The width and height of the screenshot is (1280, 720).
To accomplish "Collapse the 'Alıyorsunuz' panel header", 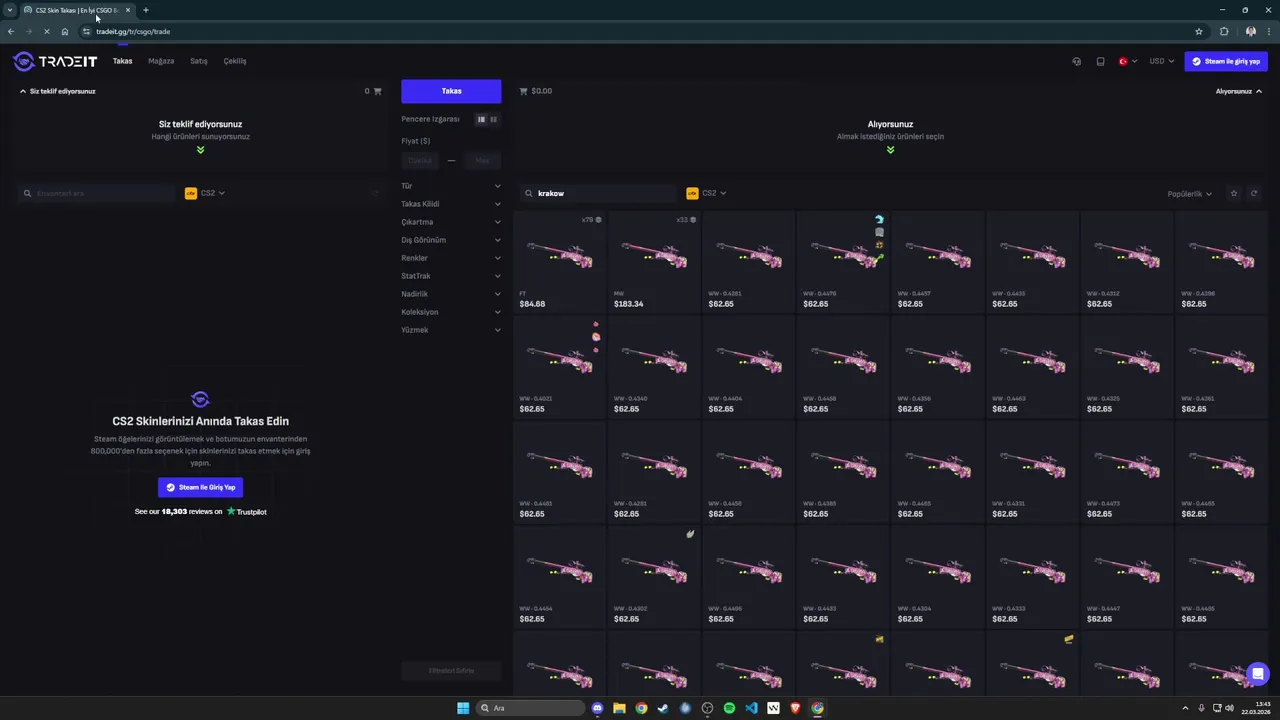I will pyautogui.click(x=1238, y=91).
